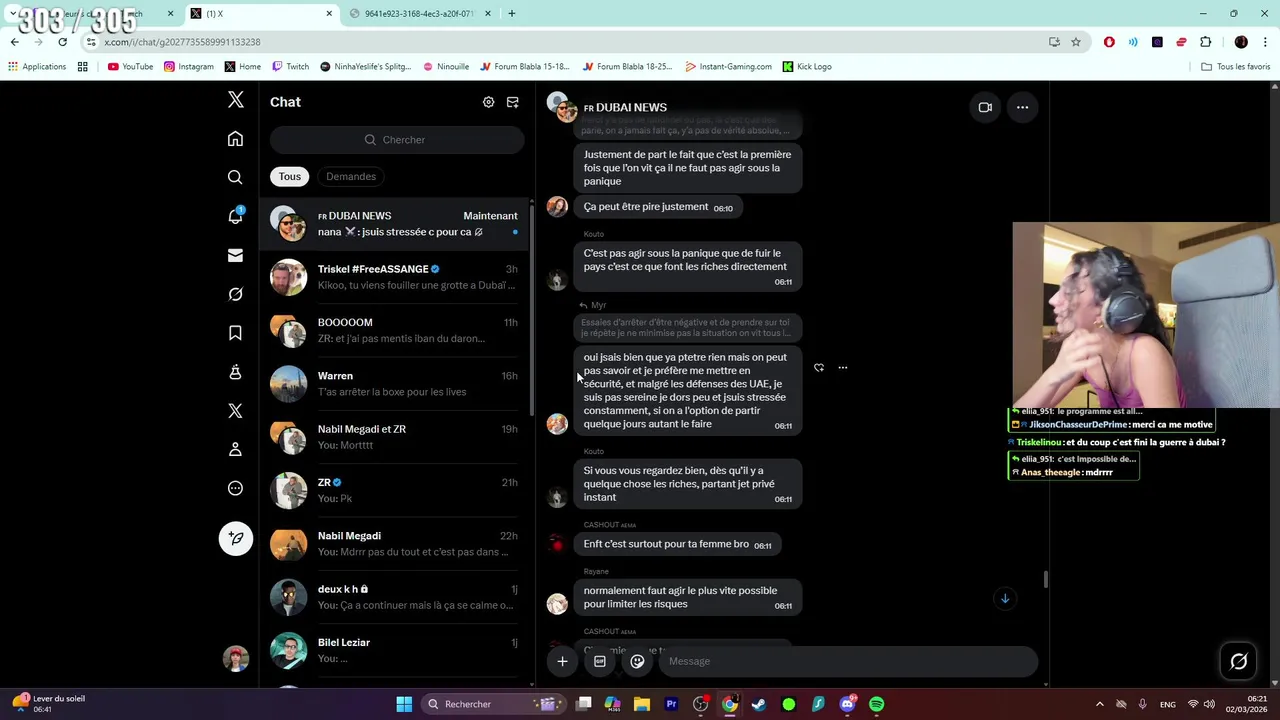Open the emoji picker in composer
1280x720 pixels.
[637, 661]
